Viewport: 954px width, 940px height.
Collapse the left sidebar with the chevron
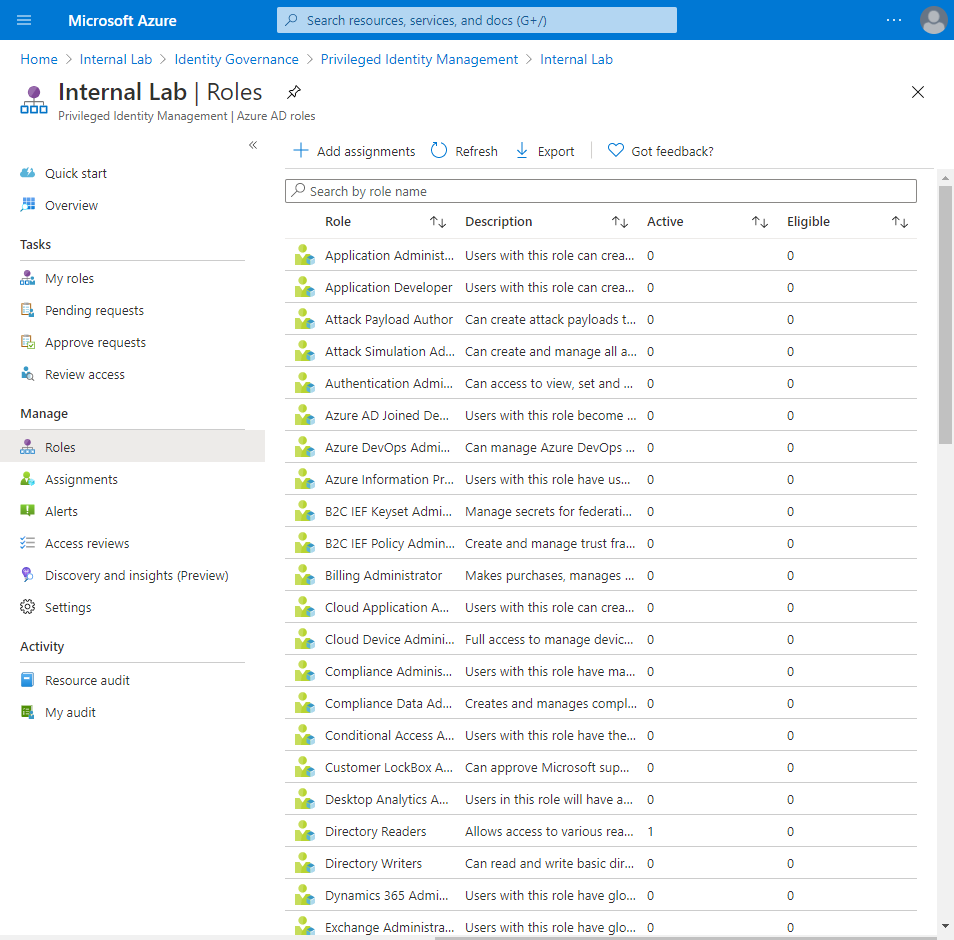(x=253, y=145)
